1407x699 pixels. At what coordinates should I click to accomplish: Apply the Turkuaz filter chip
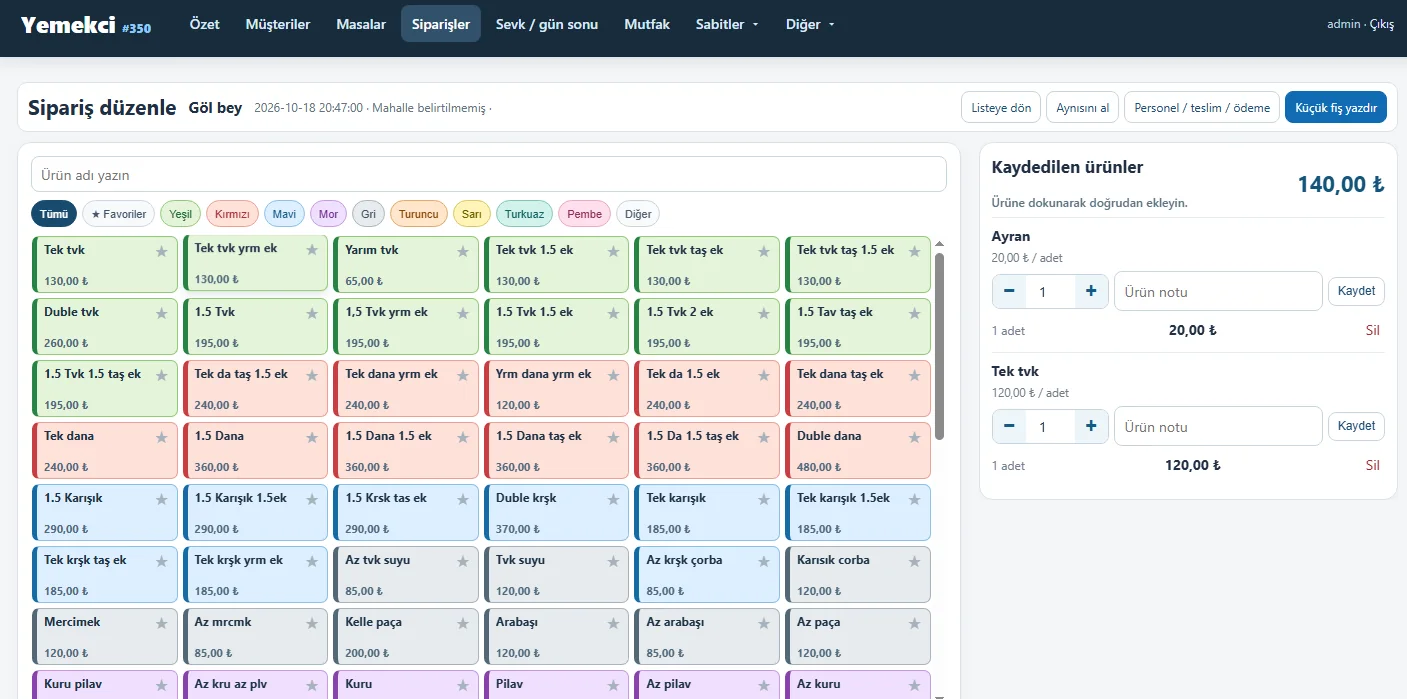(525, 214)
